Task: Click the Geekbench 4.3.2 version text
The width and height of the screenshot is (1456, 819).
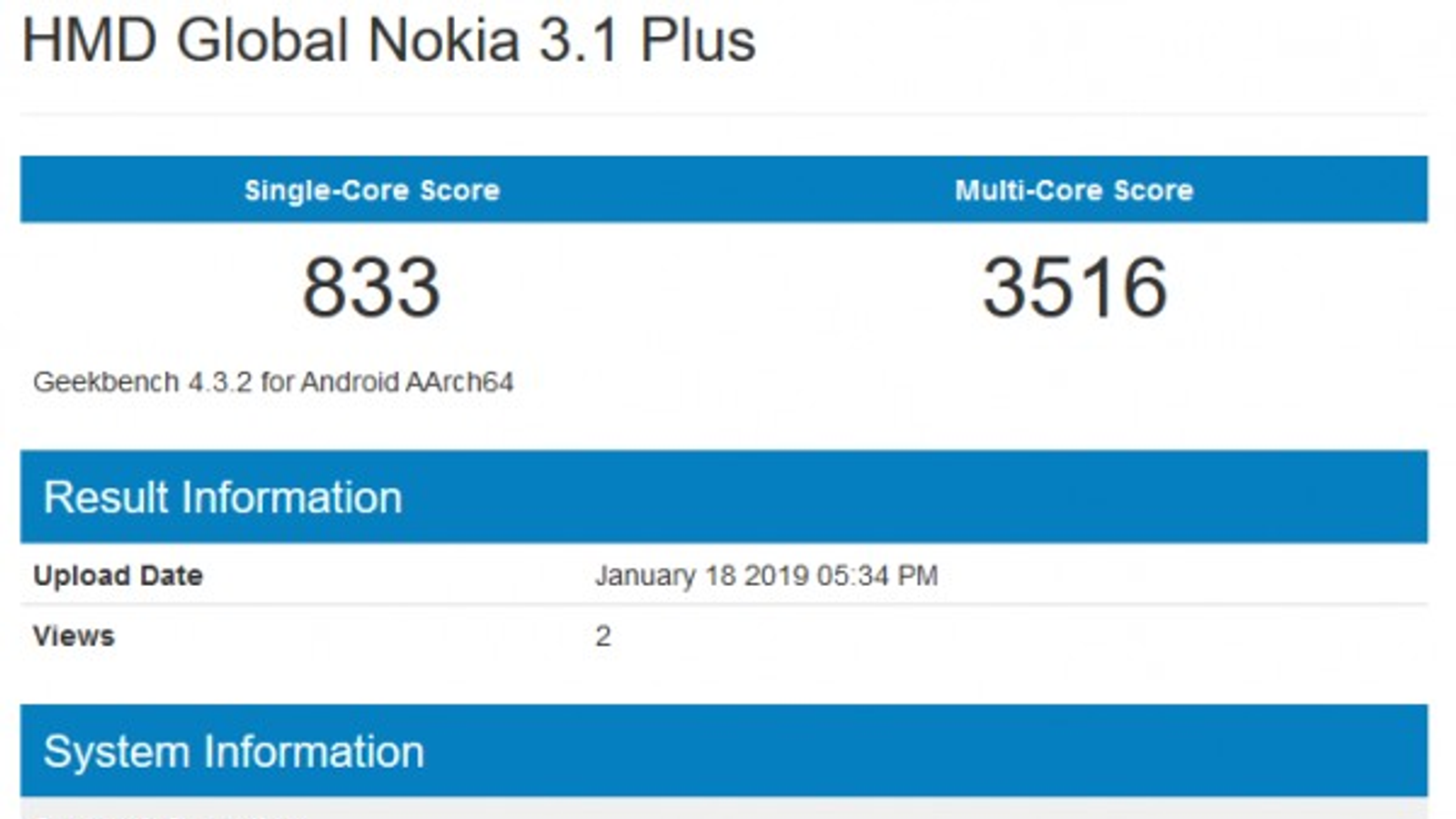Action: click(x=273, y=382)
